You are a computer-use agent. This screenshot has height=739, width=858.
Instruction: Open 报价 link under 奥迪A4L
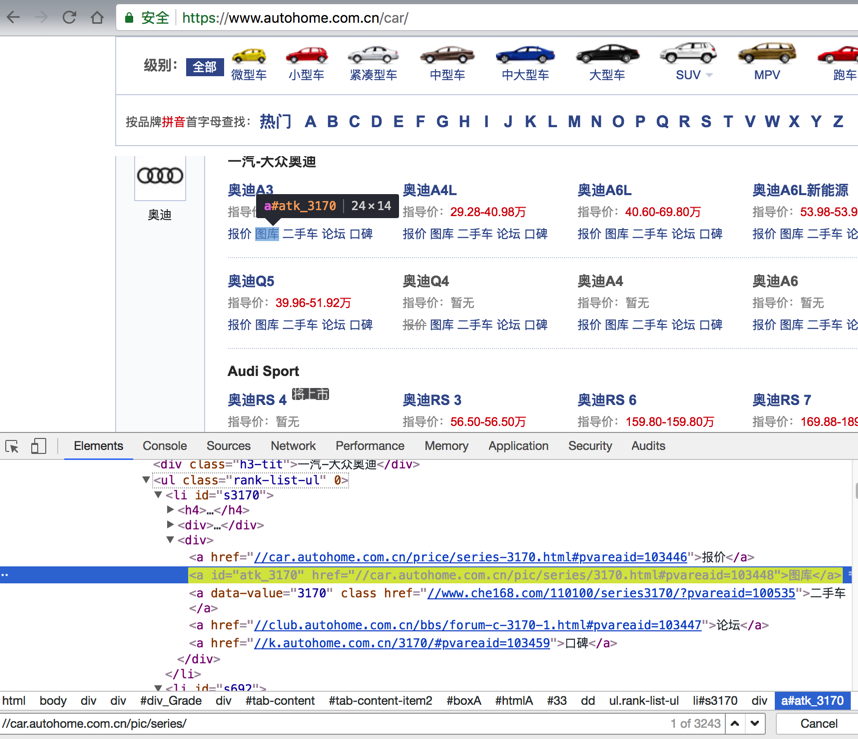(415, 234)
